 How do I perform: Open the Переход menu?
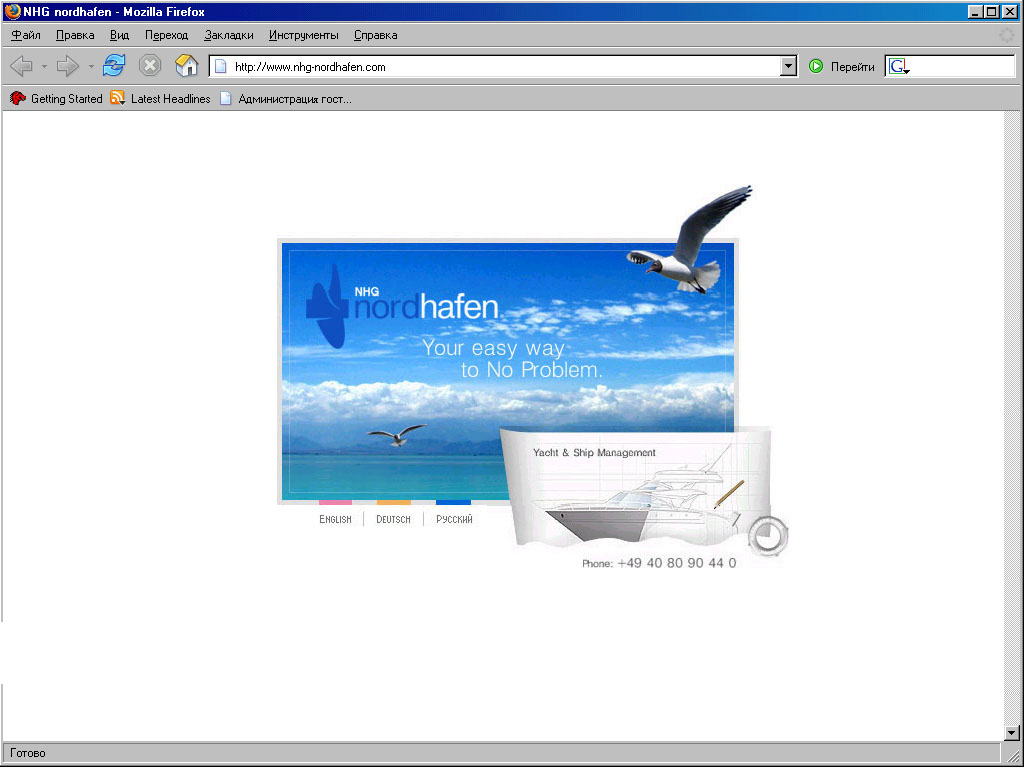pyautogui.click(x=167, y=35)
